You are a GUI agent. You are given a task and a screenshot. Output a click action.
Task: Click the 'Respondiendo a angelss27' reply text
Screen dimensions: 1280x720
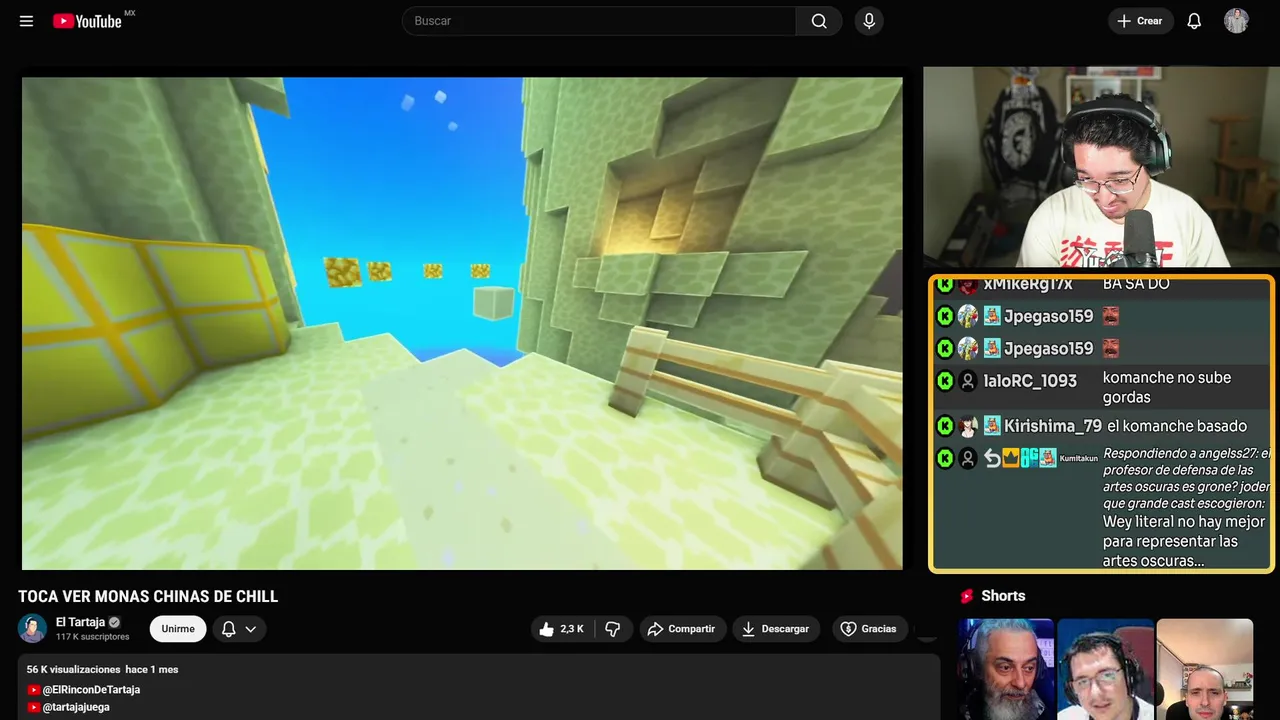tap(1187, 479)
